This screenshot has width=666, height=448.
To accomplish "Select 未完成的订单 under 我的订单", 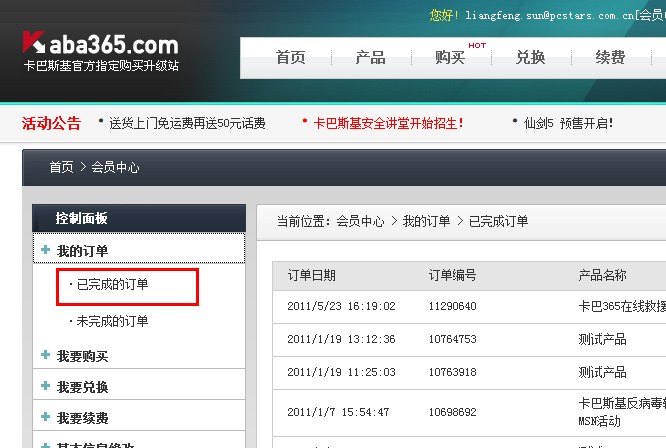I will point(112,321).
